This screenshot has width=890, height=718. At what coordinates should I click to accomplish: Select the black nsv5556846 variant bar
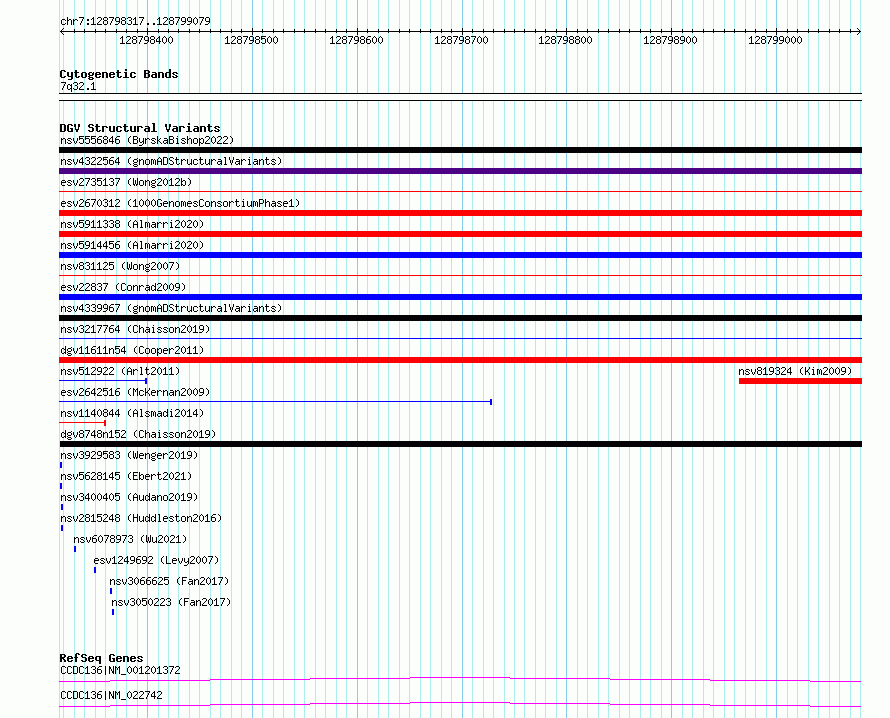(x=460, y=150)
